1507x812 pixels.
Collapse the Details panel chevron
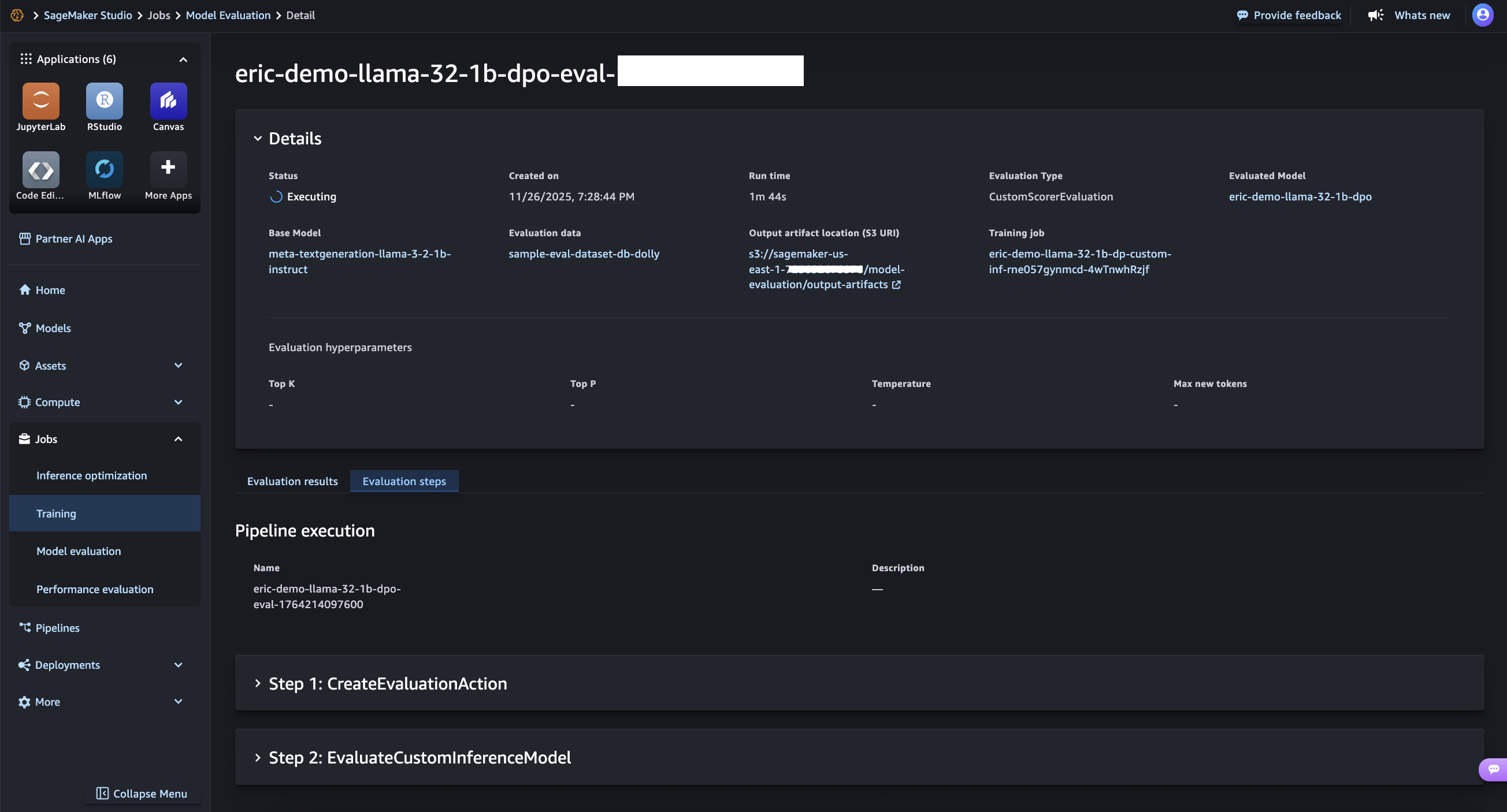pyautogui.click(x=258, y=139)
